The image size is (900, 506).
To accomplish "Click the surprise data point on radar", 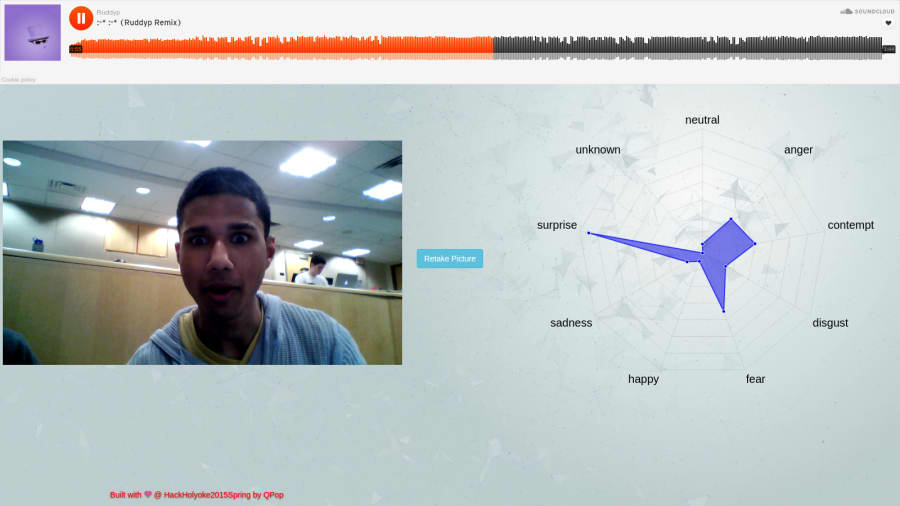I will pyautogui.click(x=589, y=233).
